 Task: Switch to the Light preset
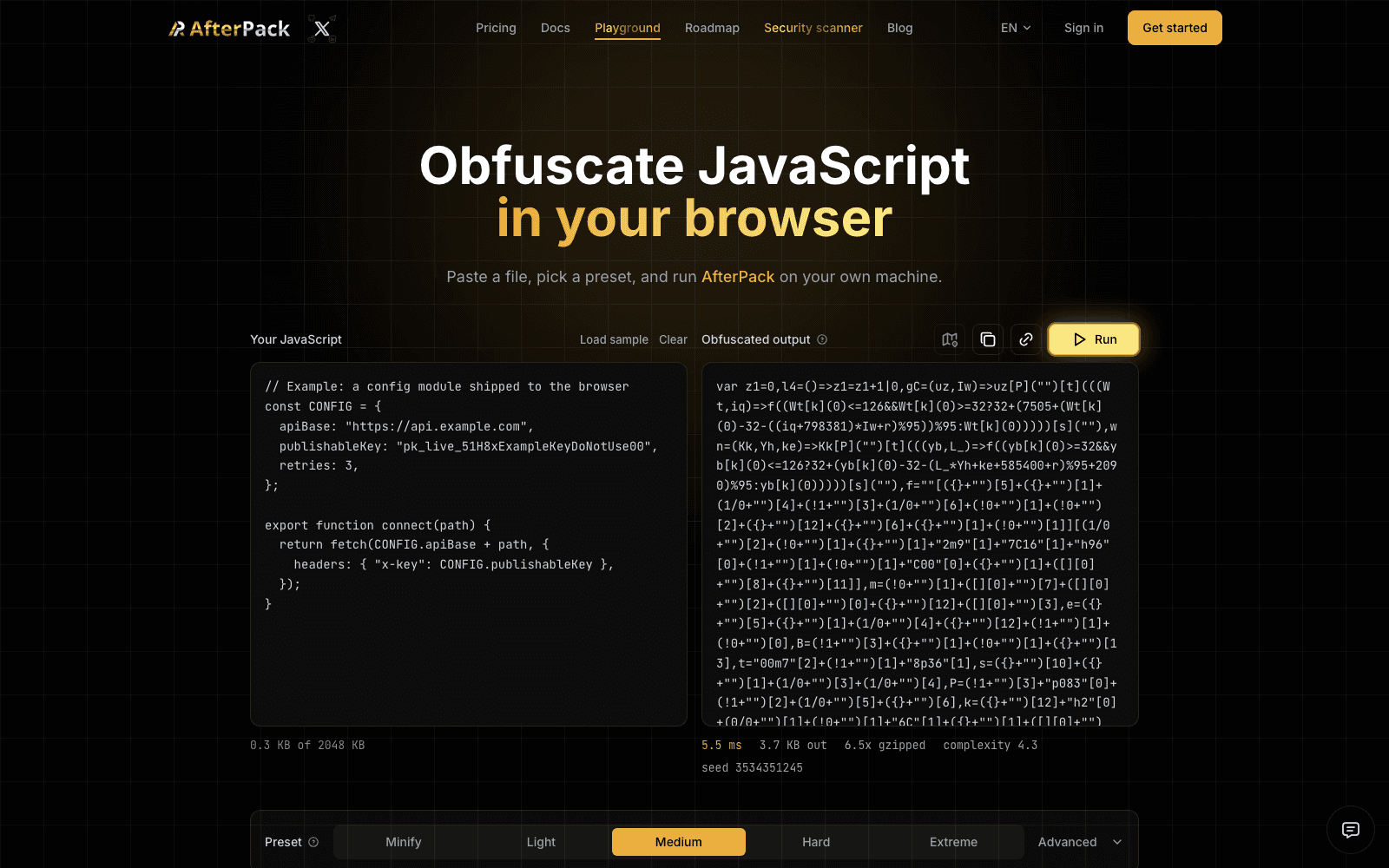coord(541,842)
